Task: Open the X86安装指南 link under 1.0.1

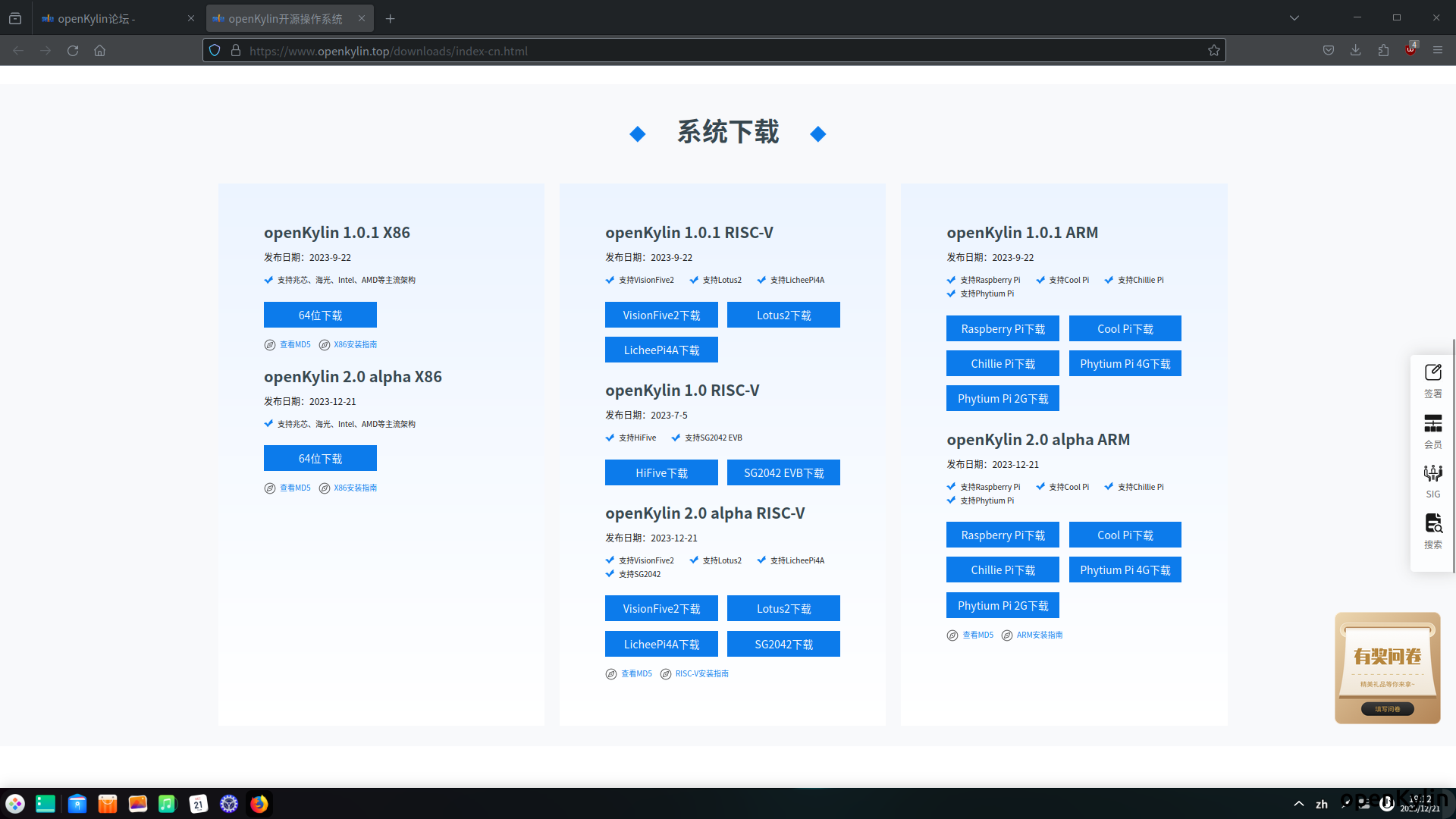Action: click(355, 344)
